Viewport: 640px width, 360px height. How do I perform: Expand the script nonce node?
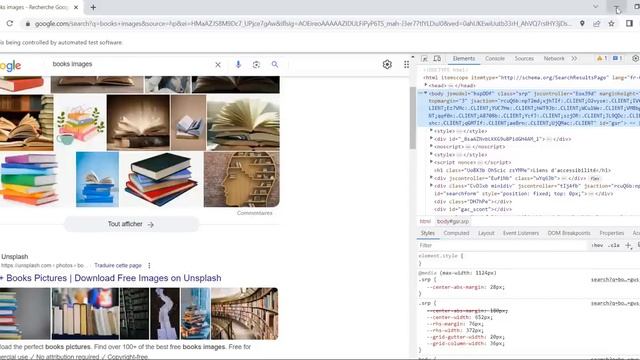pos(431,162)
